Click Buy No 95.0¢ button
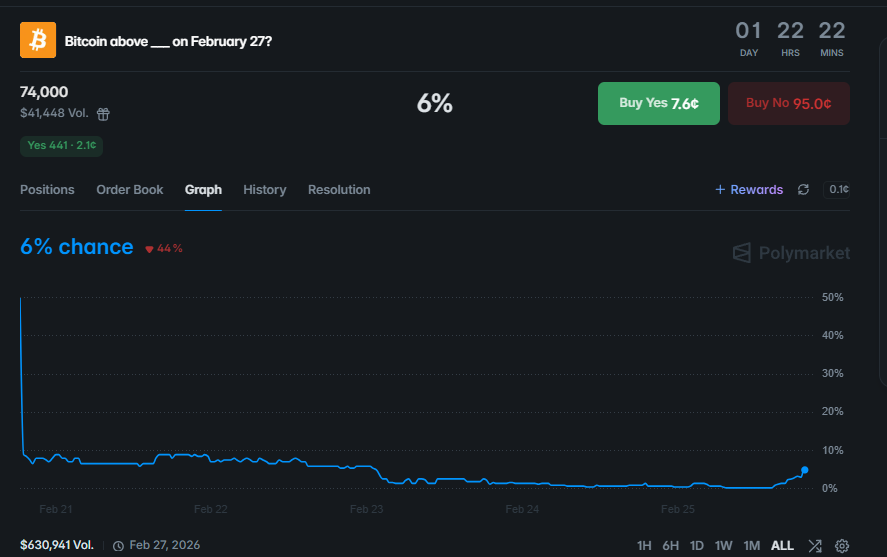The height and width of the screenshot is (557, 887). [x=789, y=103]
